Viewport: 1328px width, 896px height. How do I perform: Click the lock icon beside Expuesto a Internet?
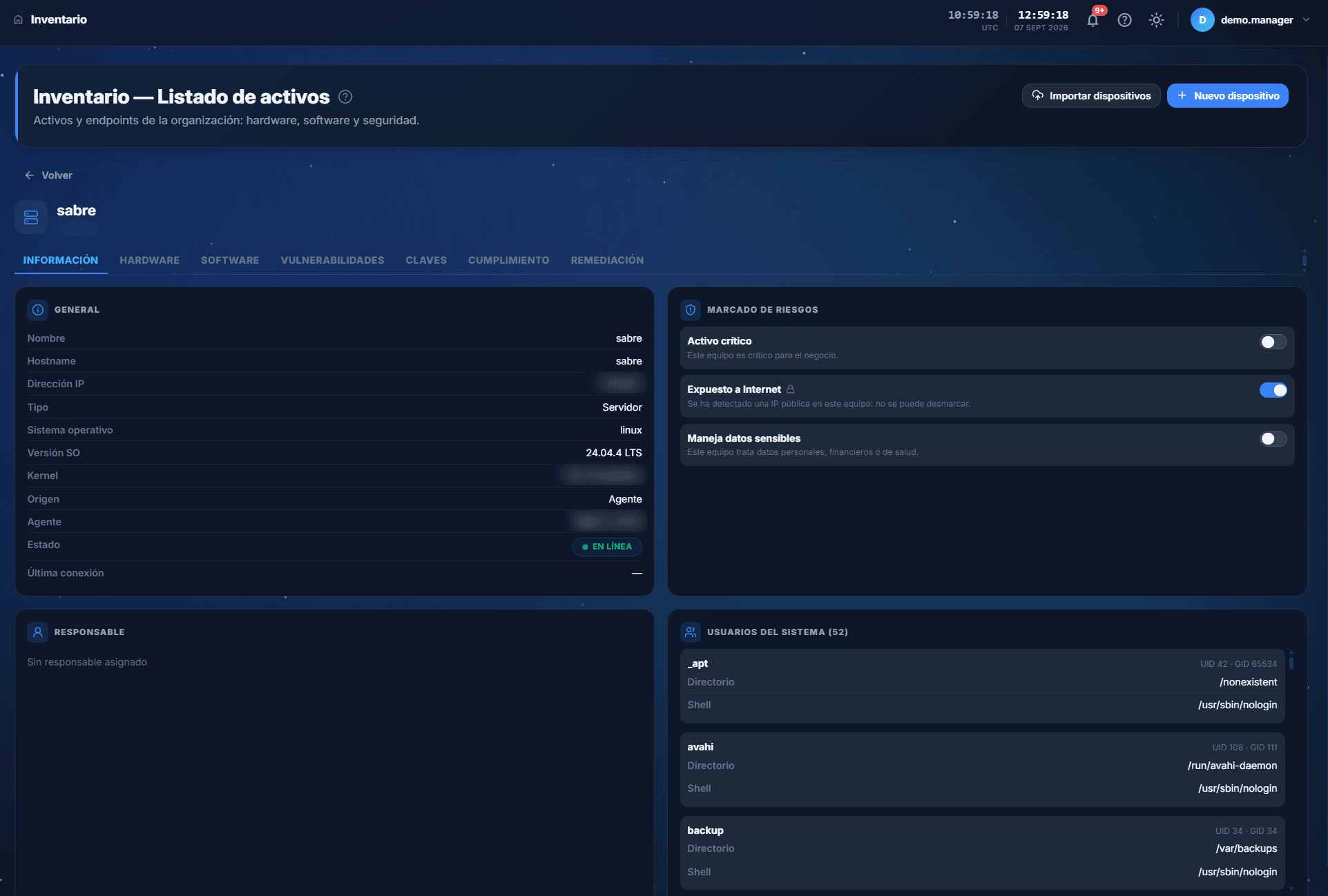(790, 389)
